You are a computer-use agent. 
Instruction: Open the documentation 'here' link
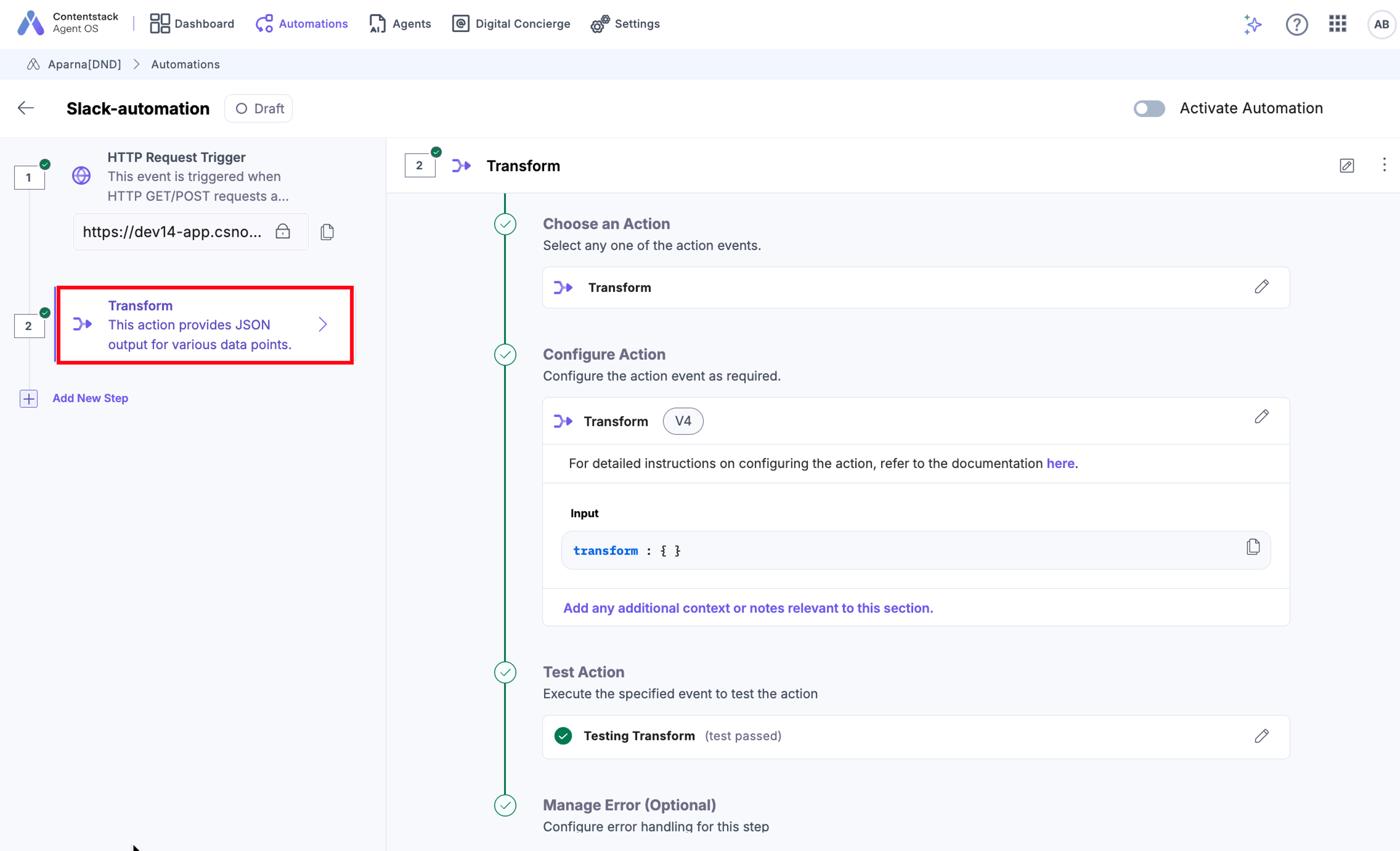pos(1060,464)
